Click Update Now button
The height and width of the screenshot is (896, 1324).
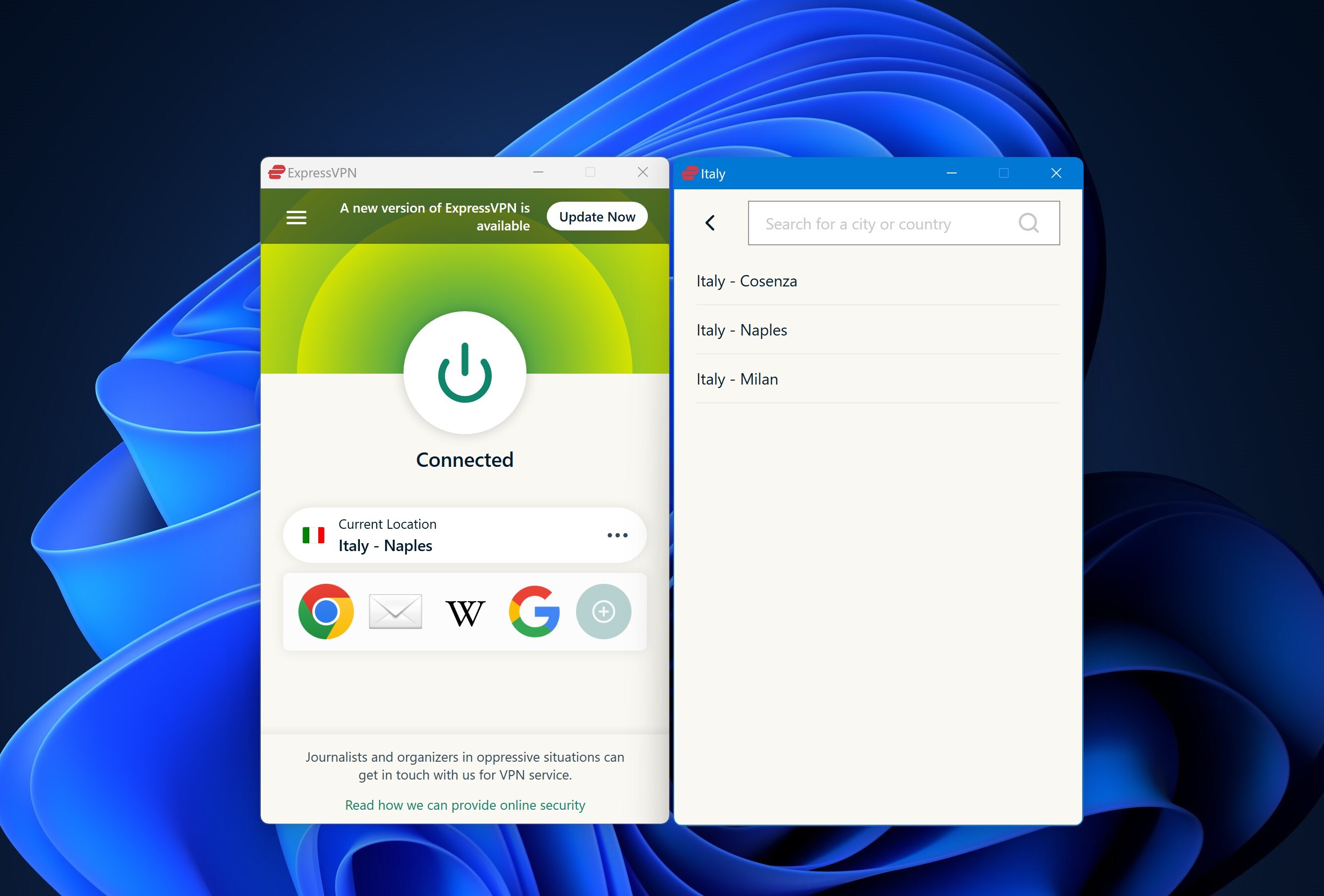[x=597, y=217]
